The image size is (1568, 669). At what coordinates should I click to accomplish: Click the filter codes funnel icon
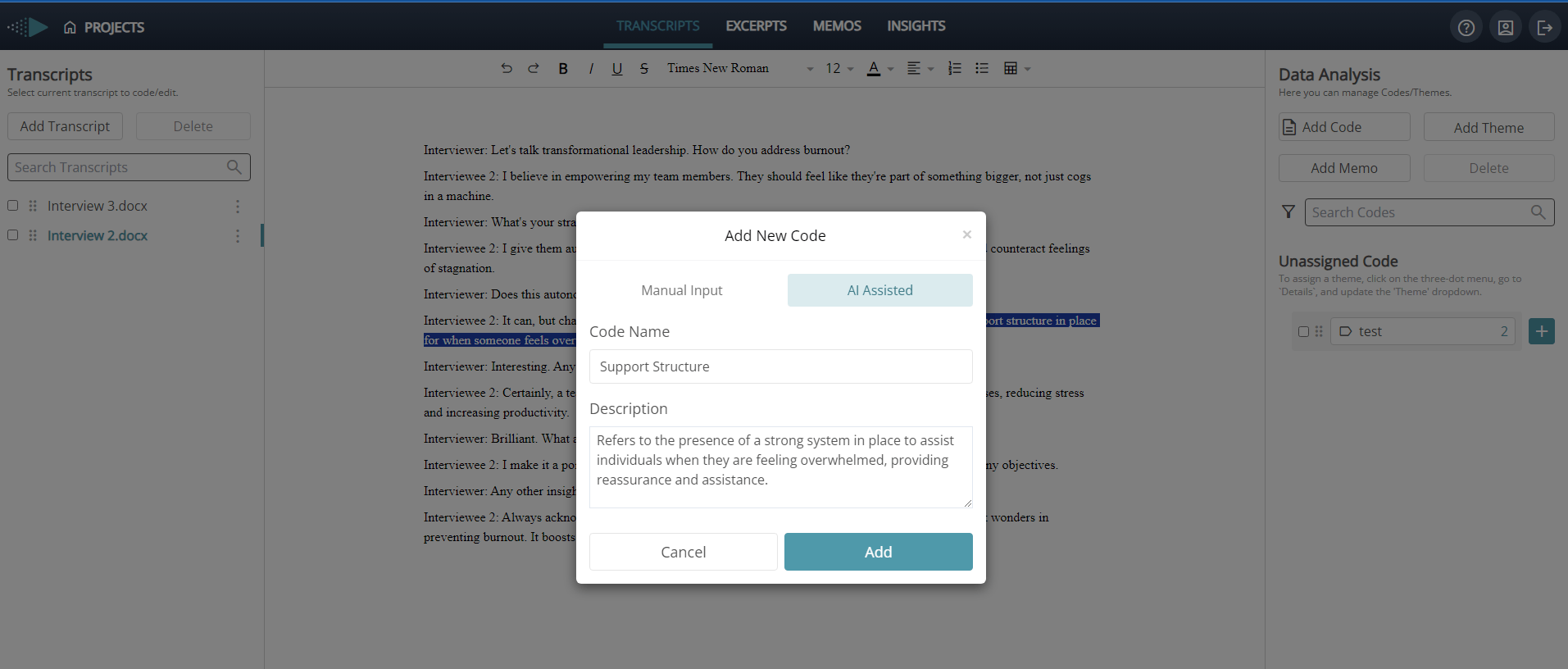1288,212
